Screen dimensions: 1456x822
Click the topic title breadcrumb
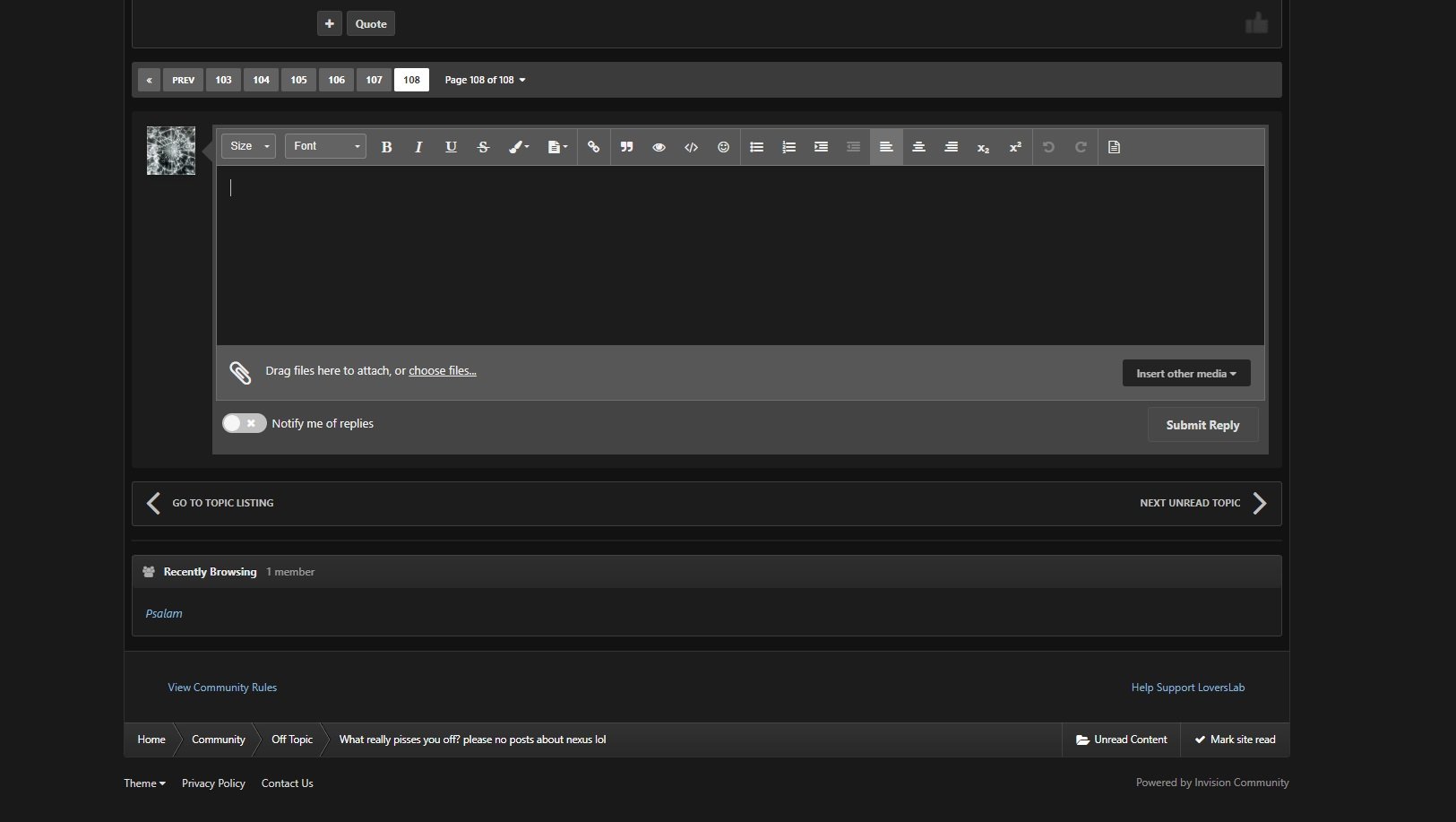click(x=472, y=740)
